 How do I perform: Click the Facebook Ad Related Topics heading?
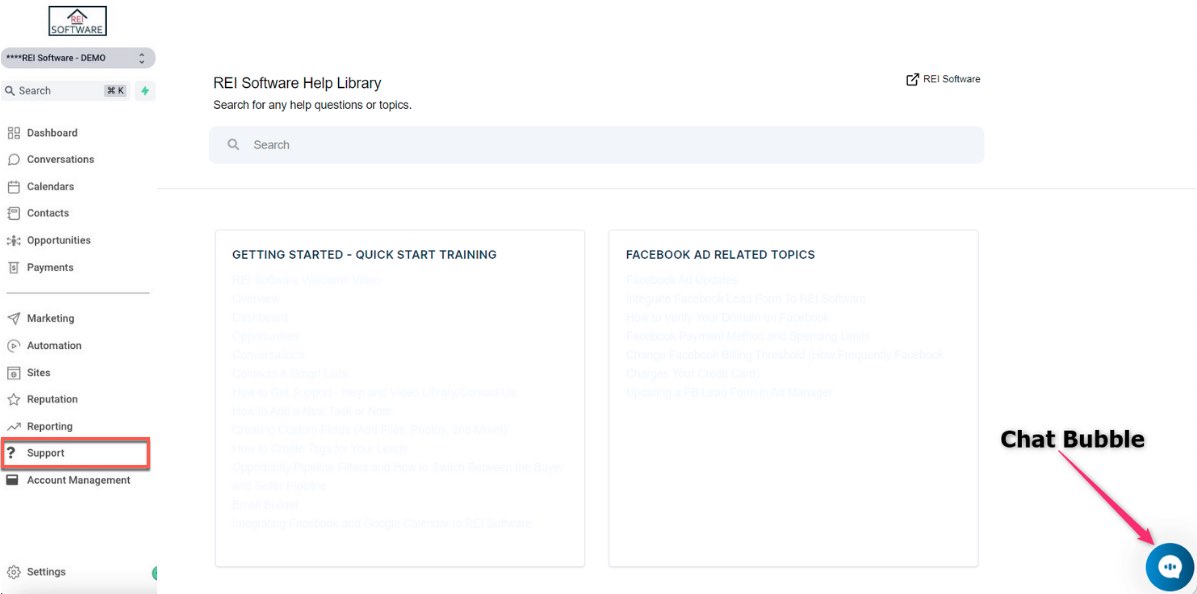[721, 255]
